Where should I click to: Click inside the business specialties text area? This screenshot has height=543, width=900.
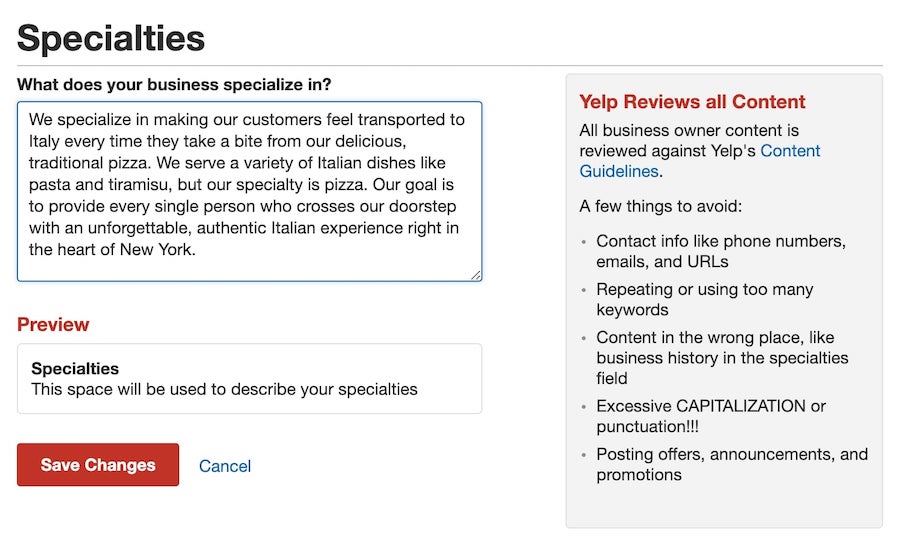coord(249,190)
